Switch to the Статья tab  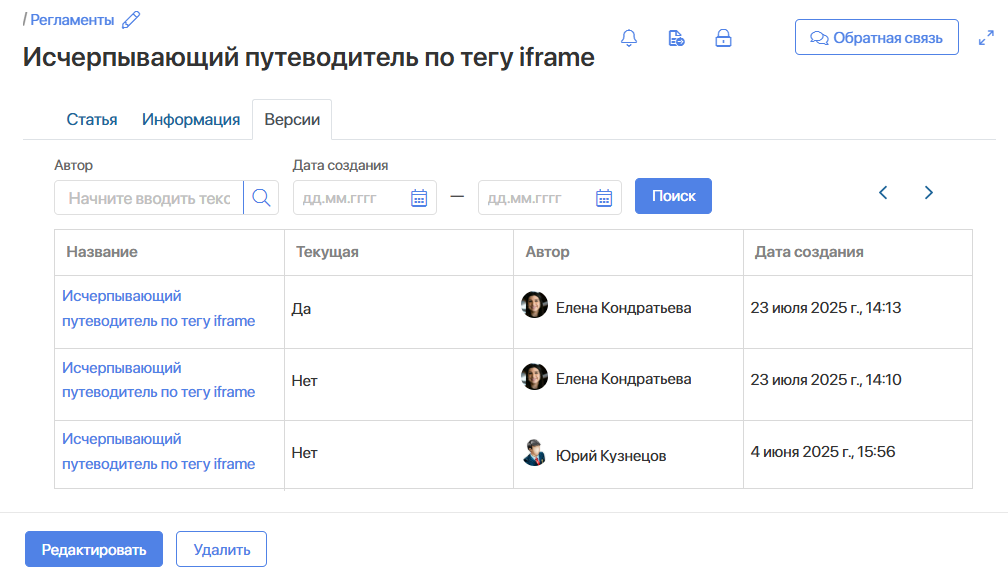(x=92, y=120)
